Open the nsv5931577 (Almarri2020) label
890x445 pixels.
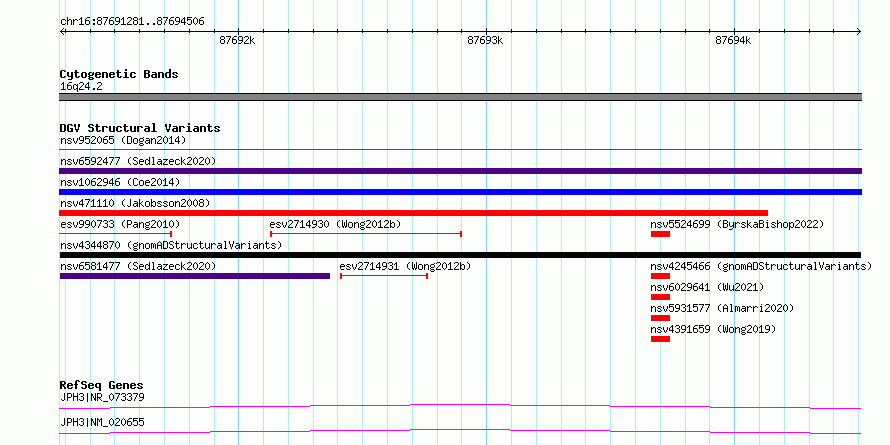(722, 308)
